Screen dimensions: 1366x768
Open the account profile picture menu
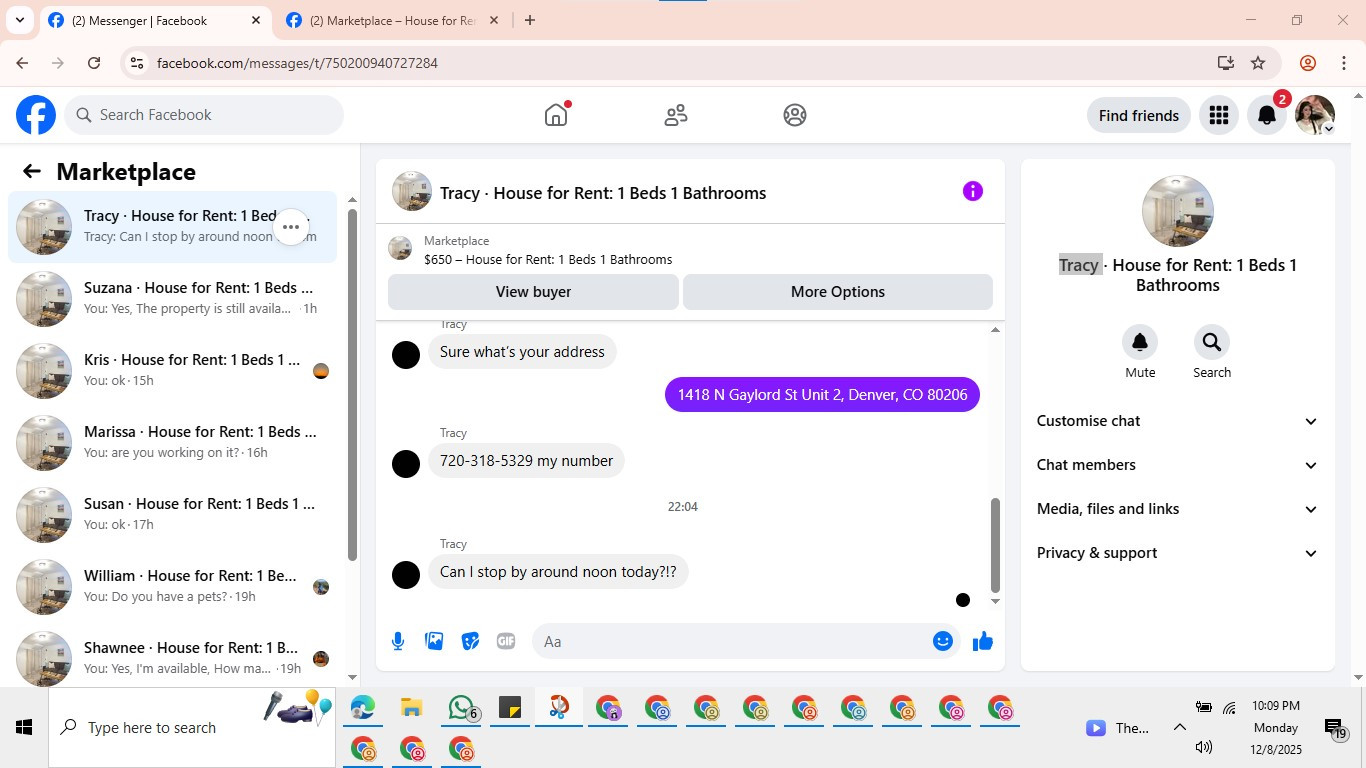pos(1315,115)
